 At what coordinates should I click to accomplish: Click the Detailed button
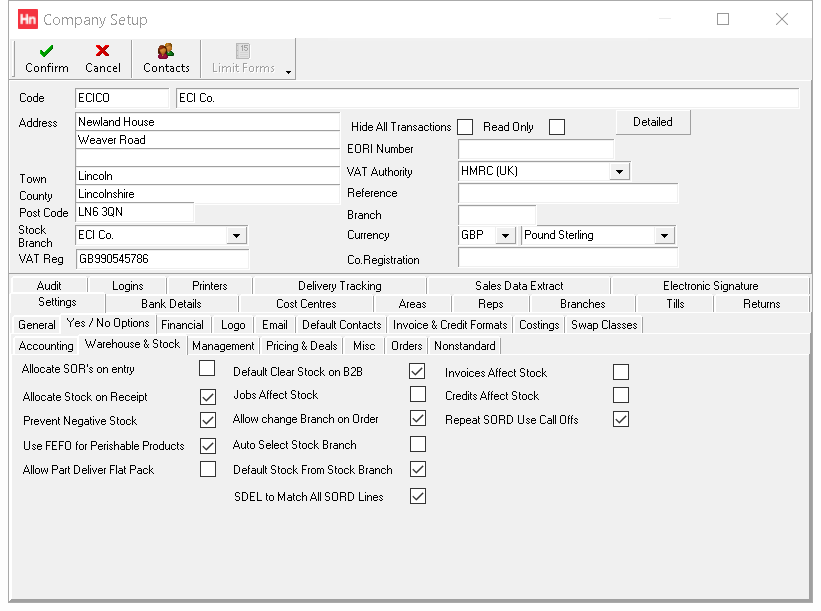[x=653, y=122]
